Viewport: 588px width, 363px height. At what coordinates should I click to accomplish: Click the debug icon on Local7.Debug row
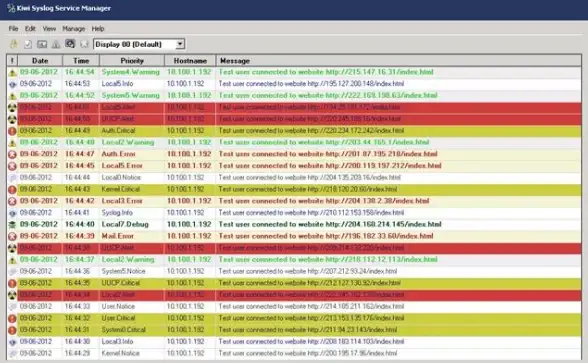tap(12, 225)
